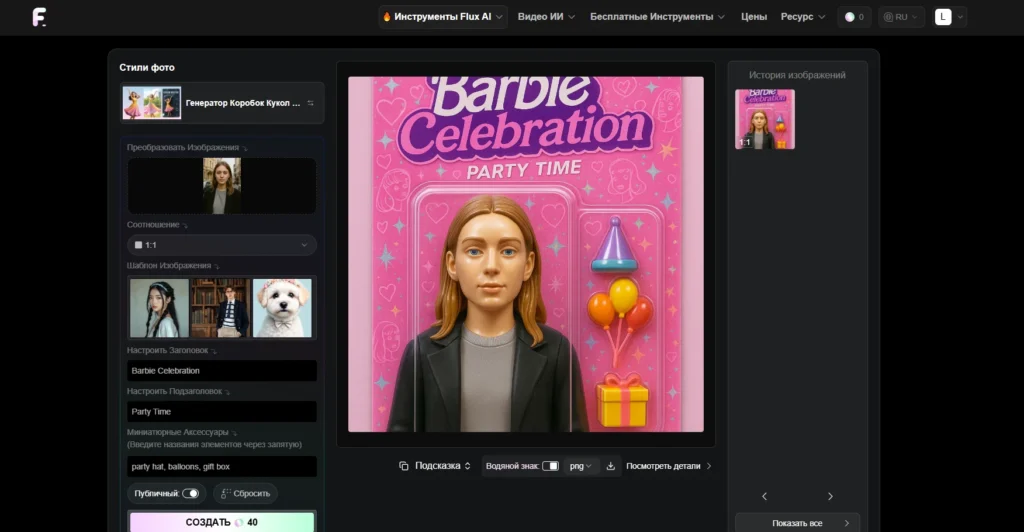This screenshot has width=1024, height=532.
Task: Click the generated Barbie Celebration image
Action: coord(526,255)
